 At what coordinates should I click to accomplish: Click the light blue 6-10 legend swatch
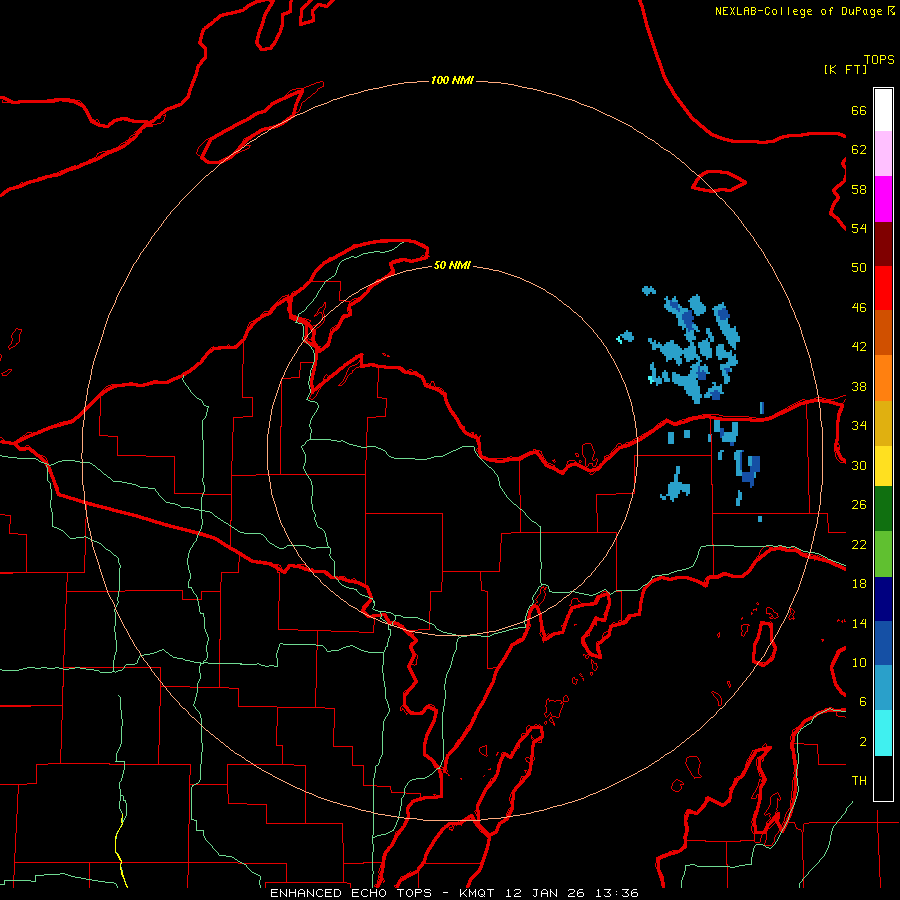[883, 687]
